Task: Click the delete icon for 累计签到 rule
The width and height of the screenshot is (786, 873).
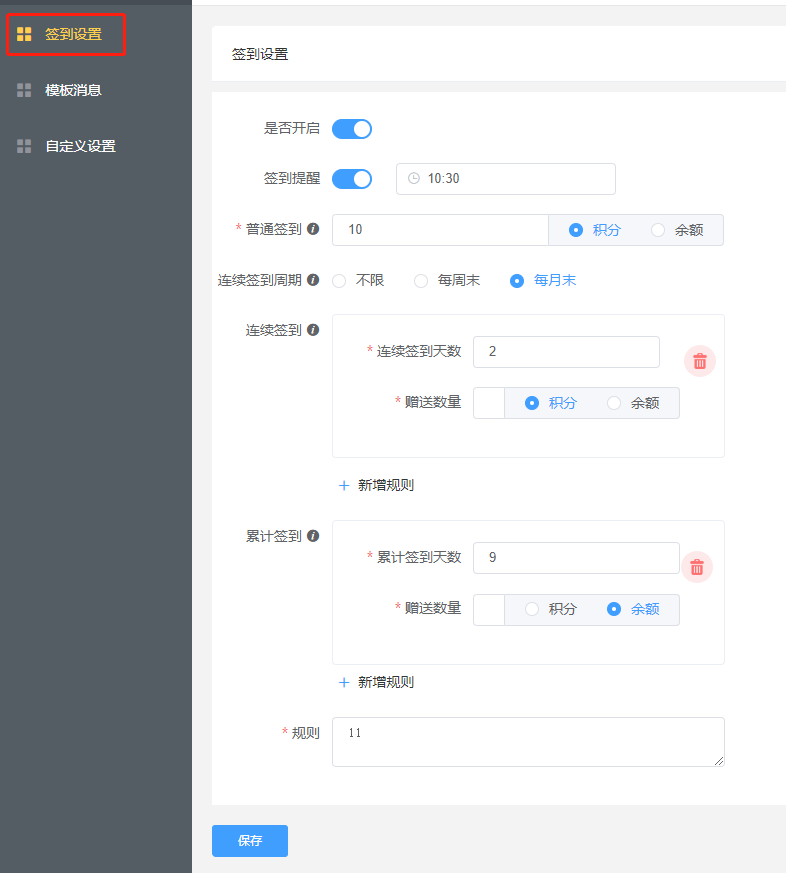Action: pos(697,567)
